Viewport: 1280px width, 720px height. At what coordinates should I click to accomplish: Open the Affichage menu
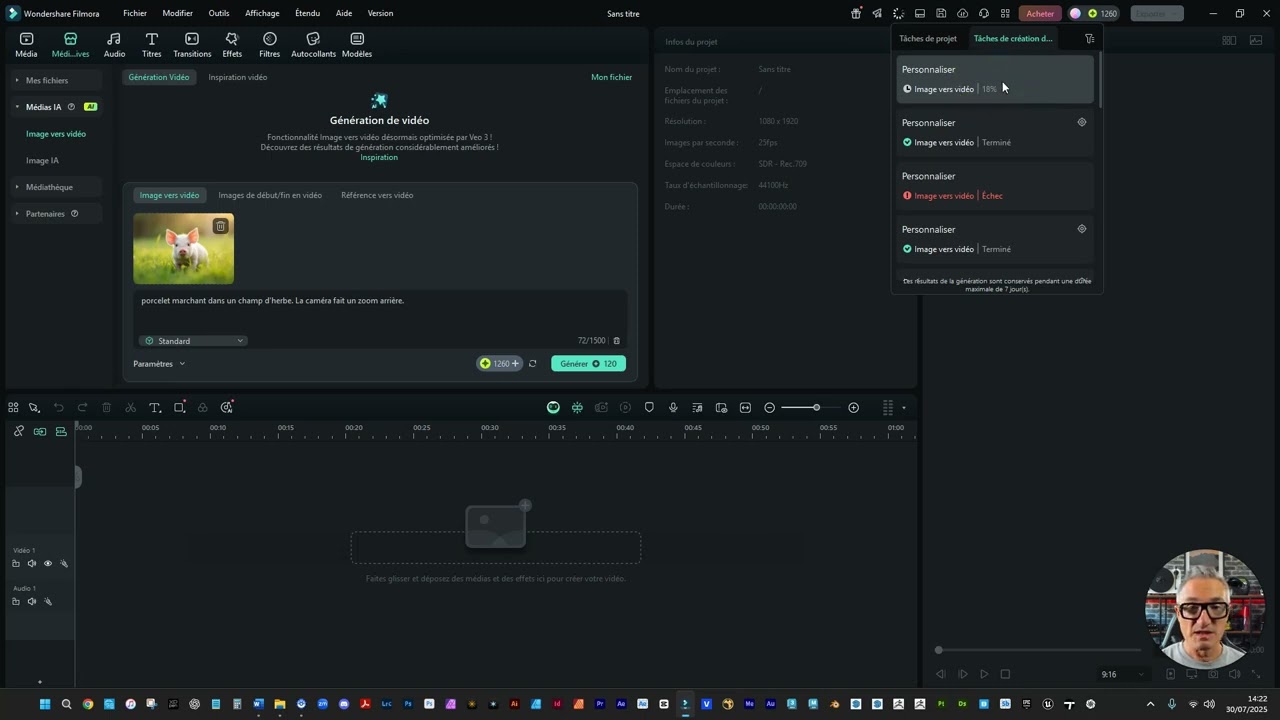pyautogui.click(x=262, y=13)
